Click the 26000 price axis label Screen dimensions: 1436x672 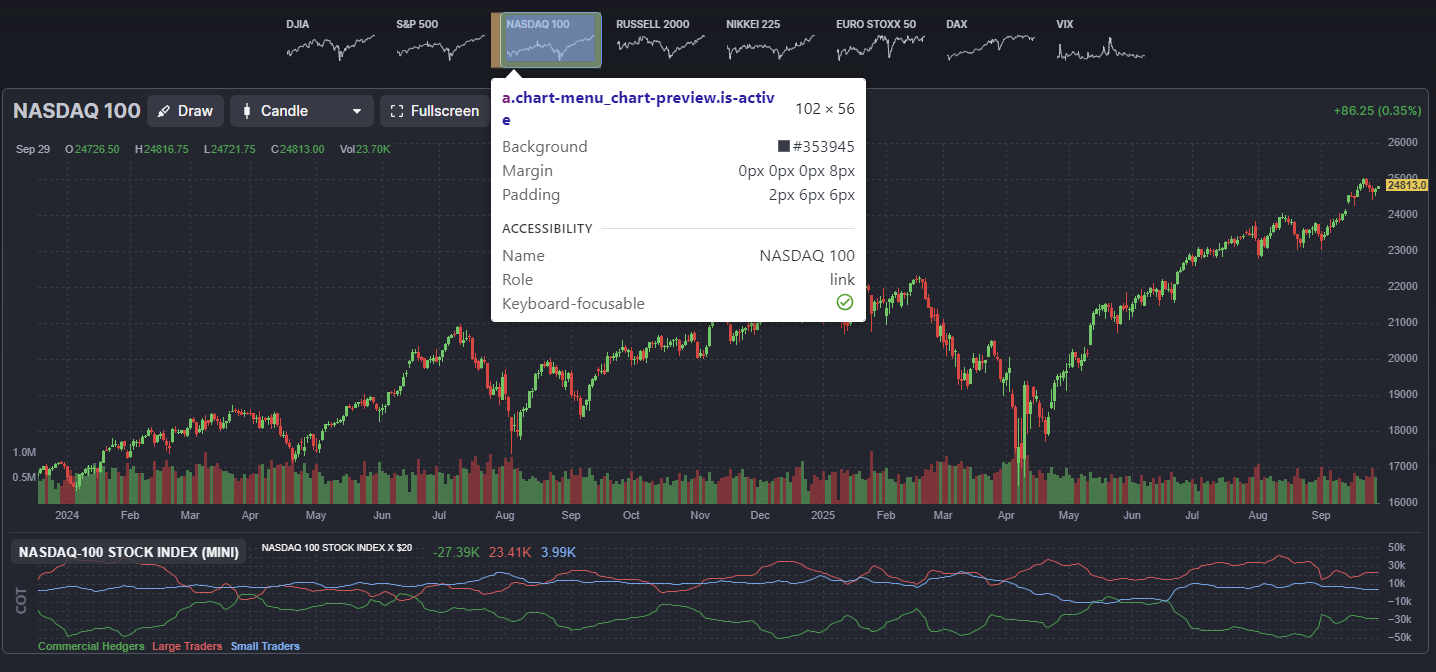point(1404,142)
